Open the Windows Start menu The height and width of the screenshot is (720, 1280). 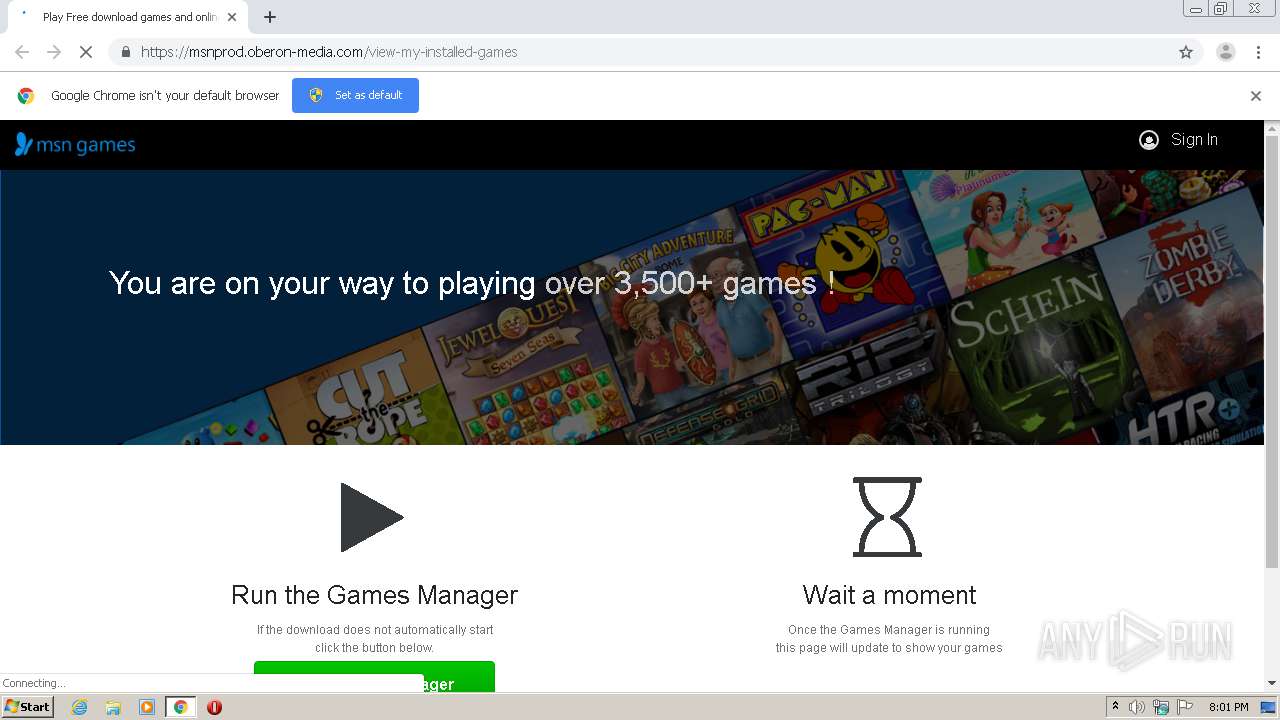[x=28, y=707]
